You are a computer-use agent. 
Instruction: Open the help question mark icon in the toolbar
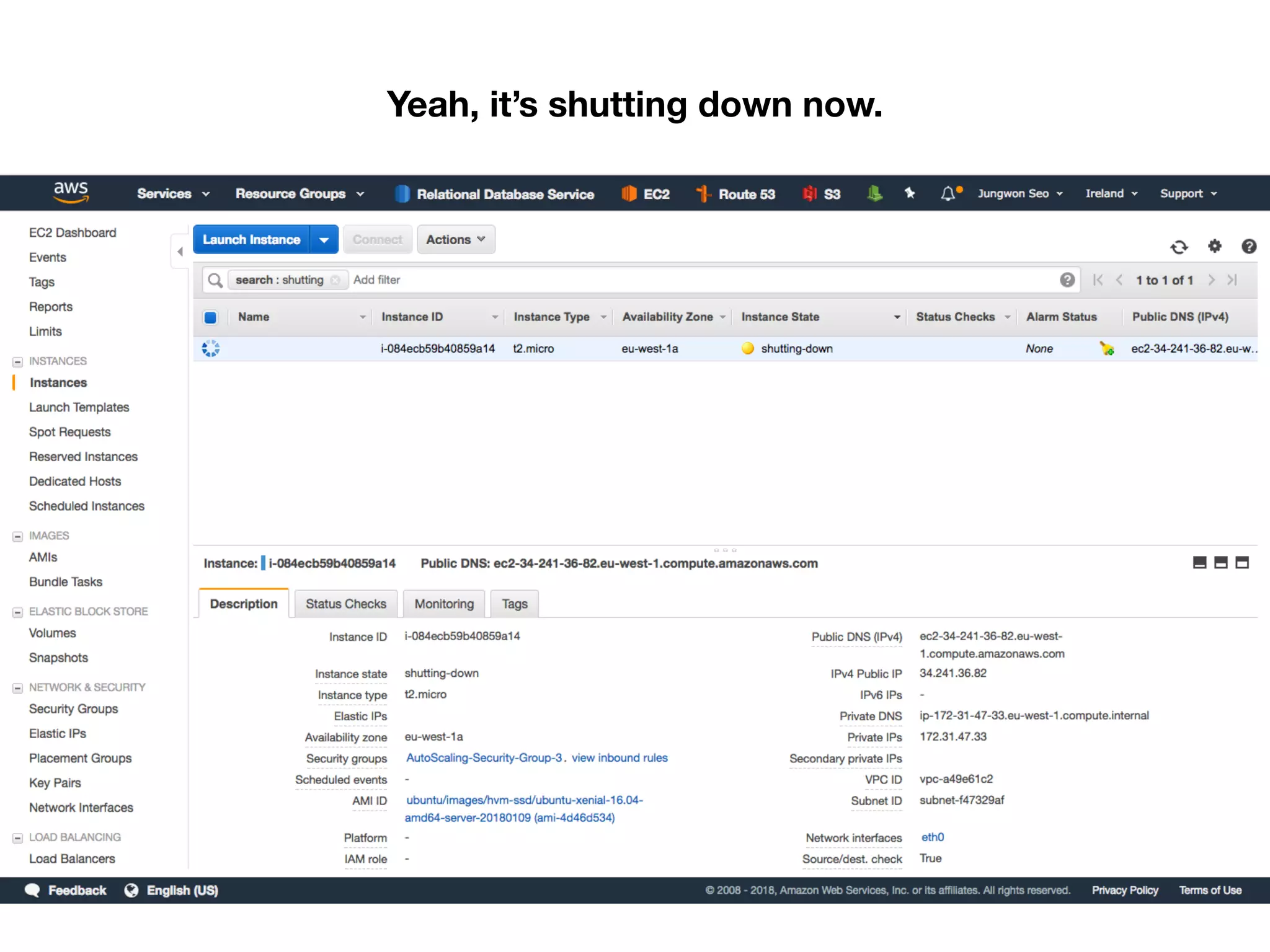[x=1249, y=246]
